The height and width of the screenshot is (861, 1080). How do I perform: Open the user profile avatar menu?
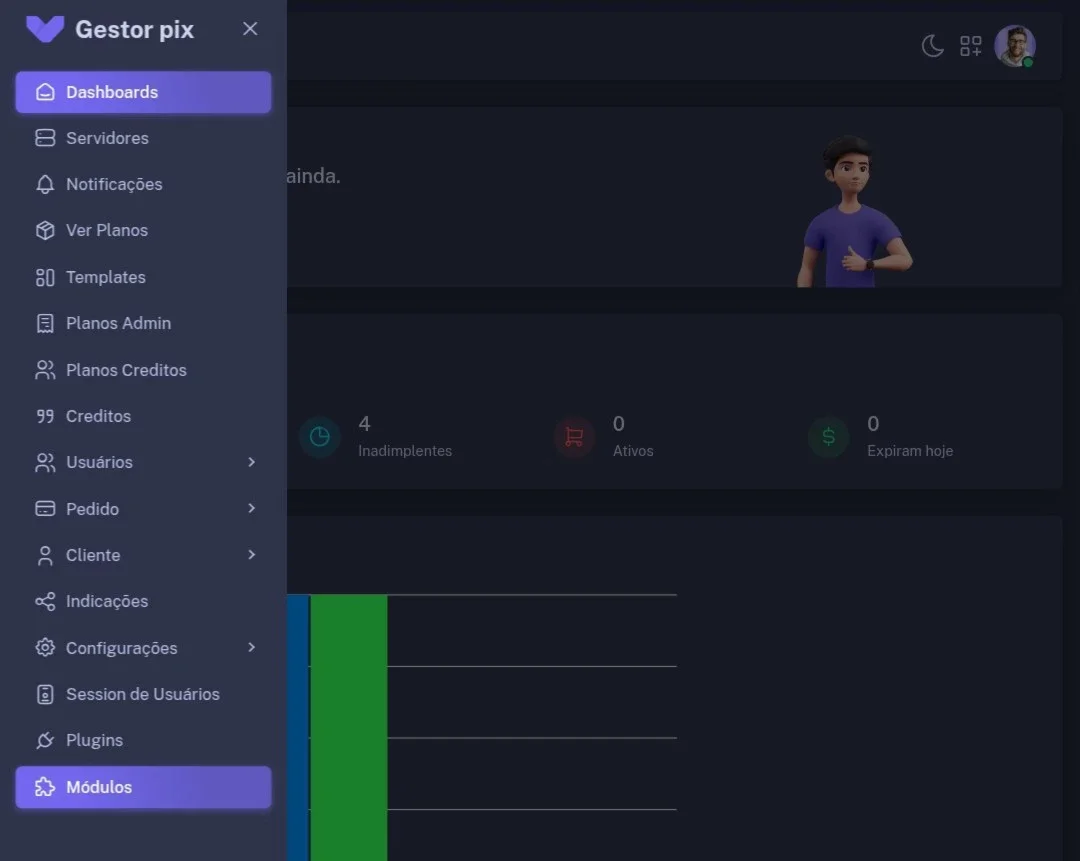click(1015, 46)
